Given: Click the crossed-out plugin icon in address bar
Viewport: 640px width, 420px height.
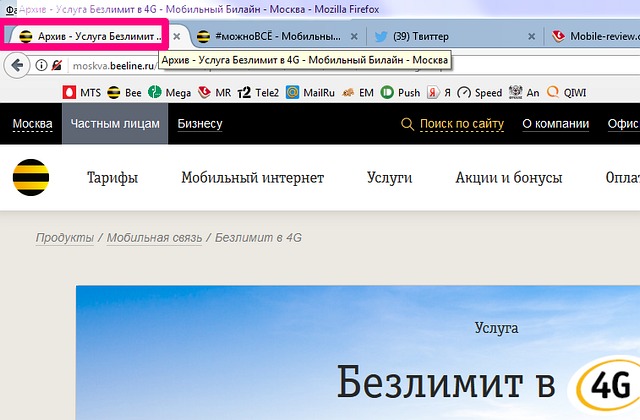Looking at the screenshot, I should pos(56,65).
